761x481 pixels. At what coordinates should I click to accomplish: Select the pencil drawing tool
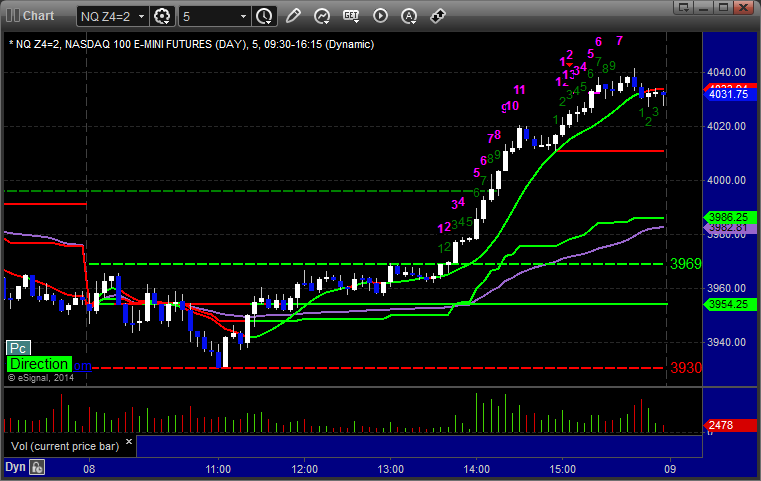293,16
